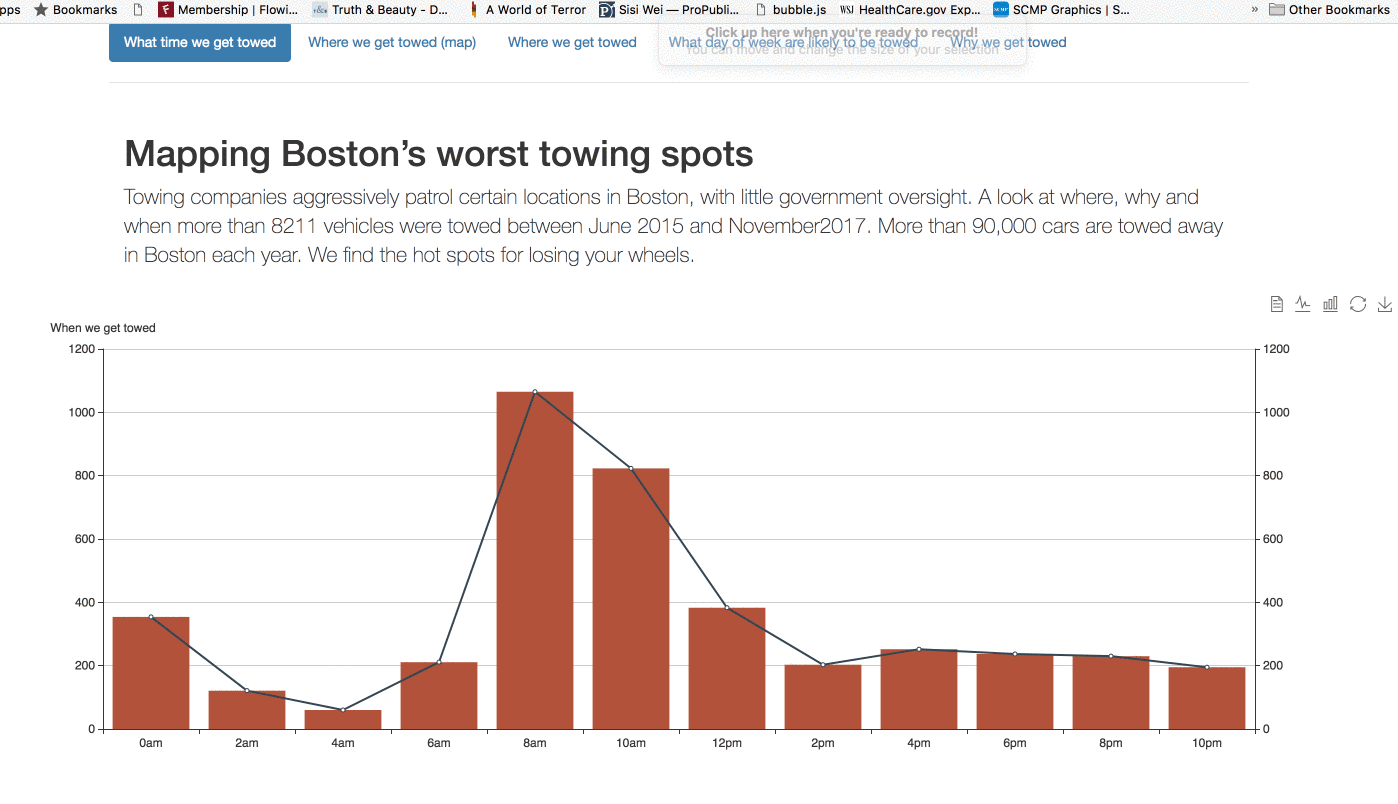Viewport: 1398px width, 804px height.
Task: Click the "Mapping Boston's worst towing spots" heading
Action: (x=439, y=154)
